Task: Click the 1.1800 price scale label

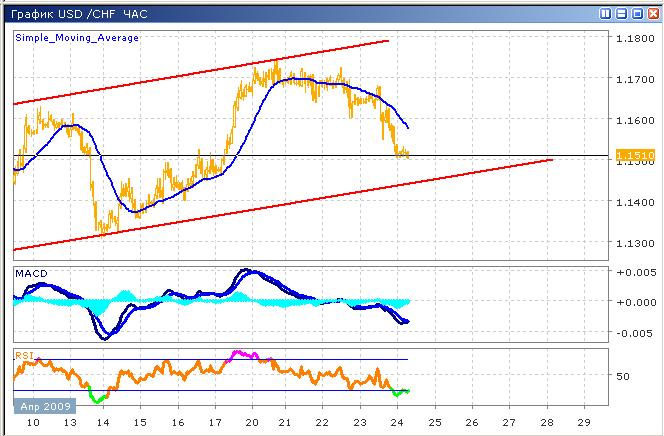Action: (x=634, y=38)
